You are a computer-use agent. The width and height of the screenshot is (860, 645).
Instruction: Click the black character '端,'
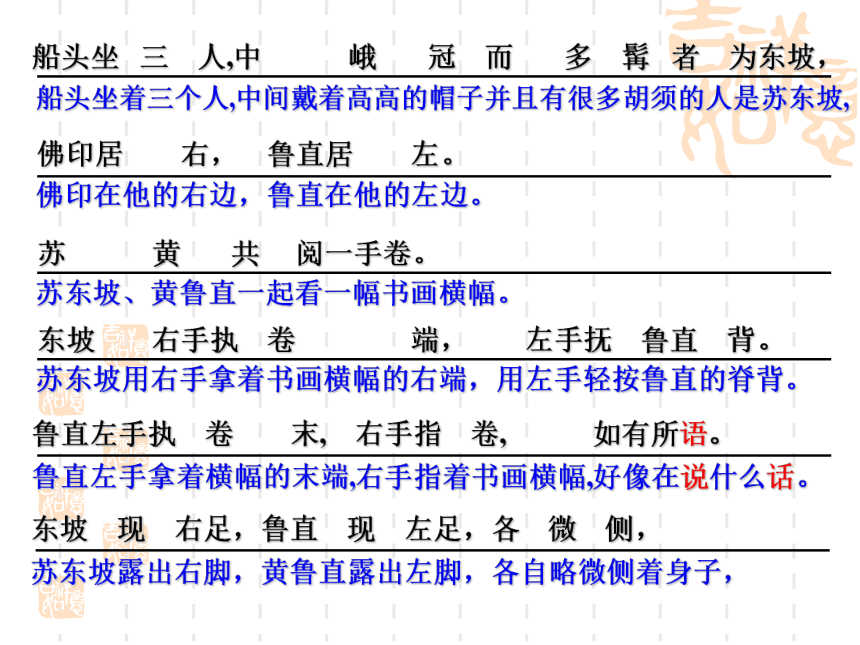431,340
